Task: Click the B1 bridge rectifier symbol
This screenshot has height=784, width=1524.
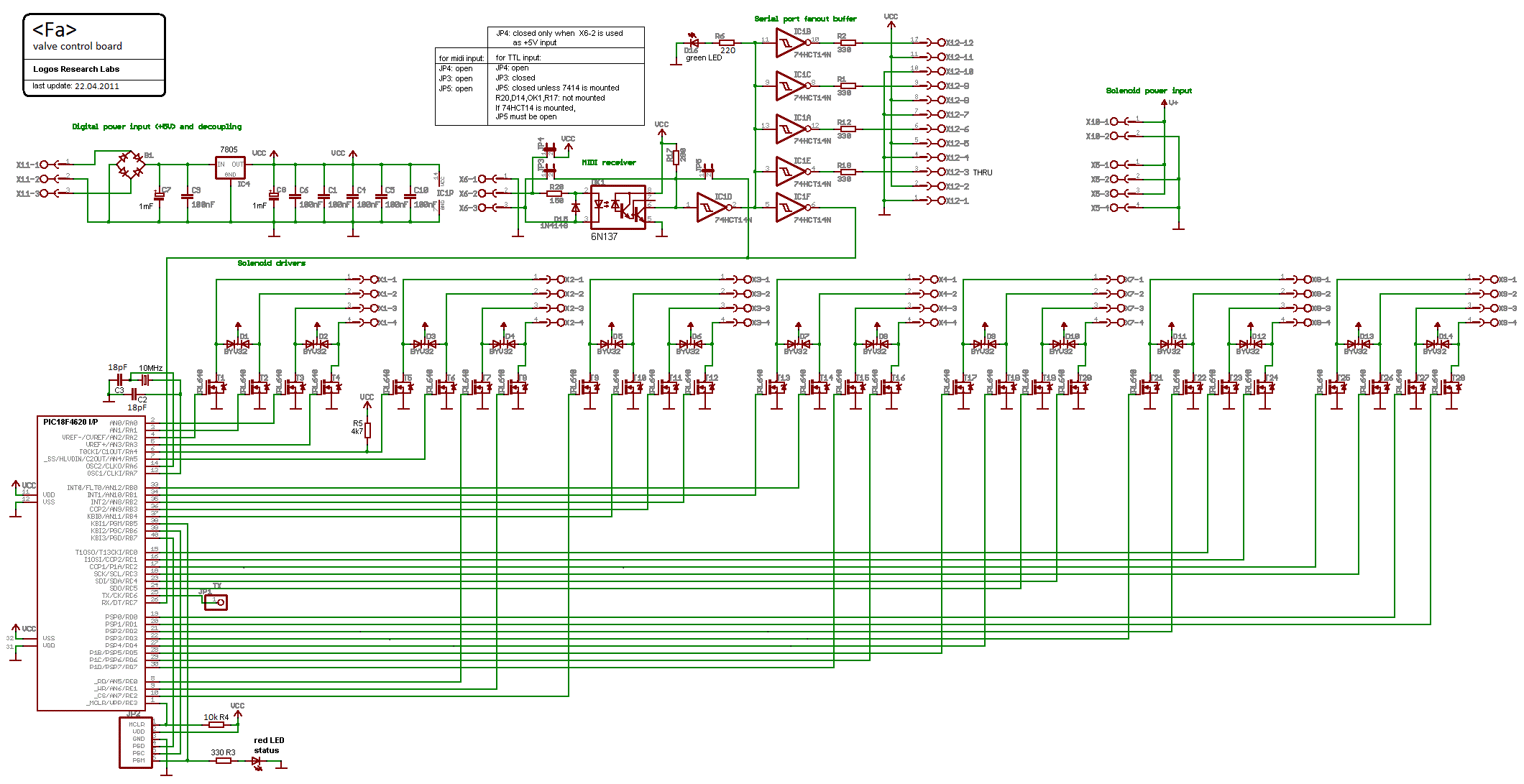Action: click(x=130, y=165)
